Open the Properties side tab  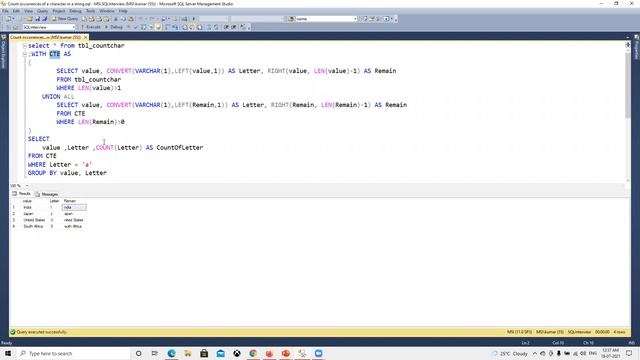(x=636, y=47)
